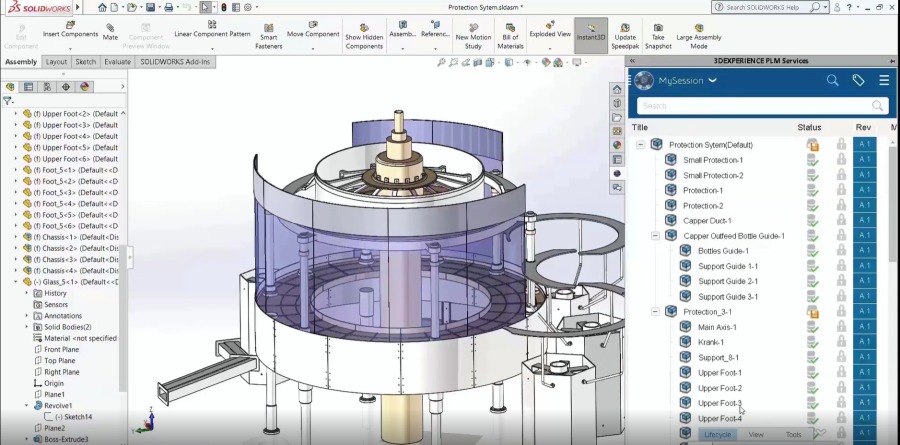Click the Mate tool in the toolbar
This screenshot has height=445, width=900.
pyautogui.click(x=110, y=31)
